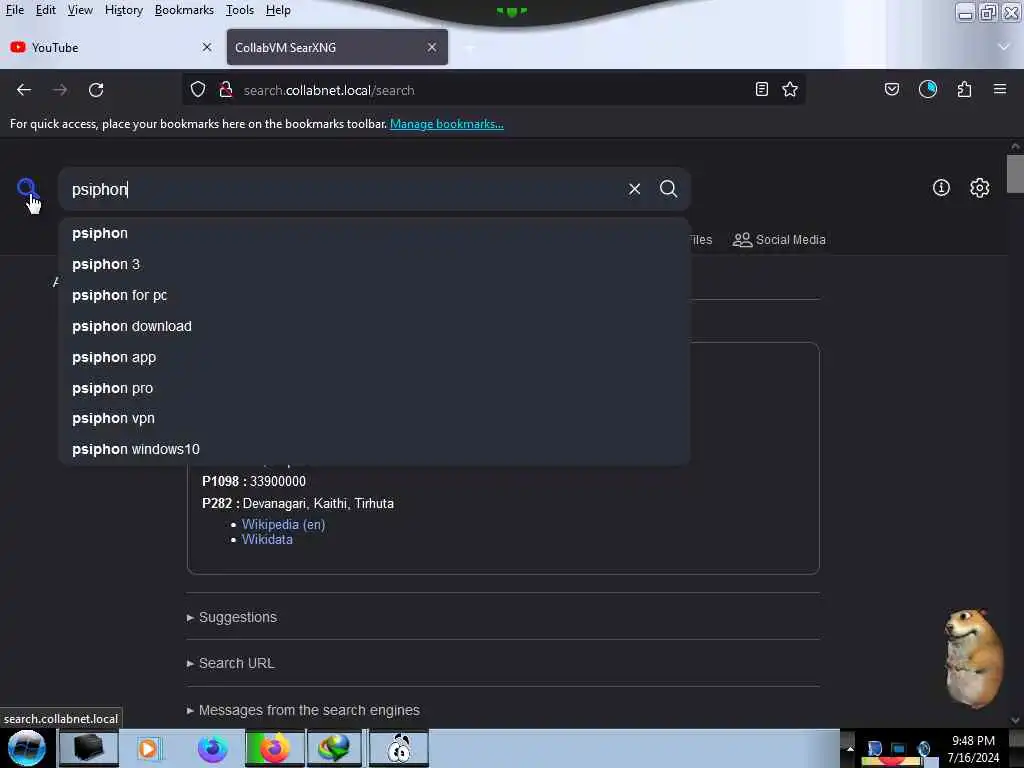This screenshot has width=1024, height=768.
Task: Open the Pocket save icon
Action: click(891, 89)
